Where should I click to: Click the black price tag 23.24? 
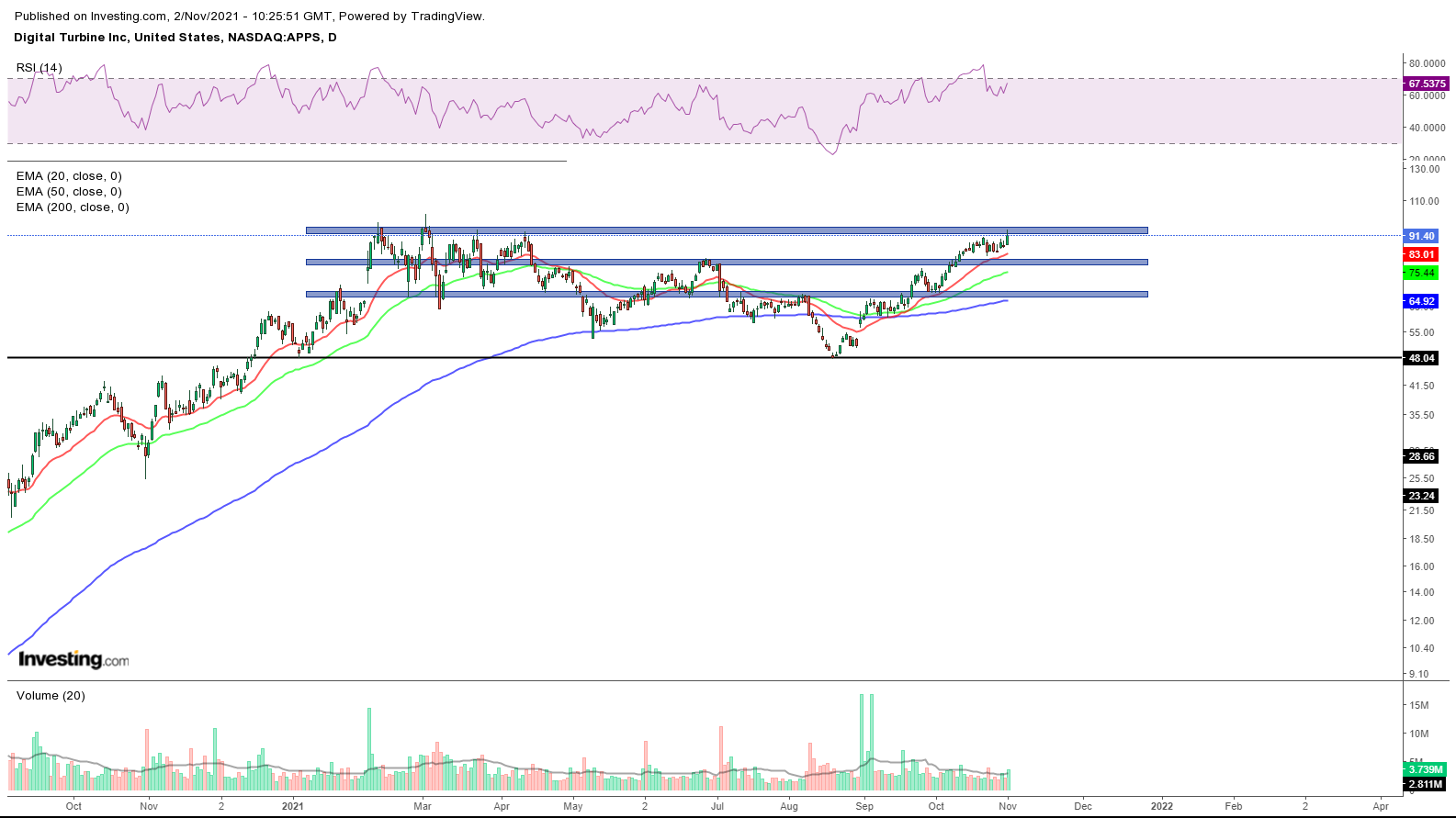point(1421,496)
